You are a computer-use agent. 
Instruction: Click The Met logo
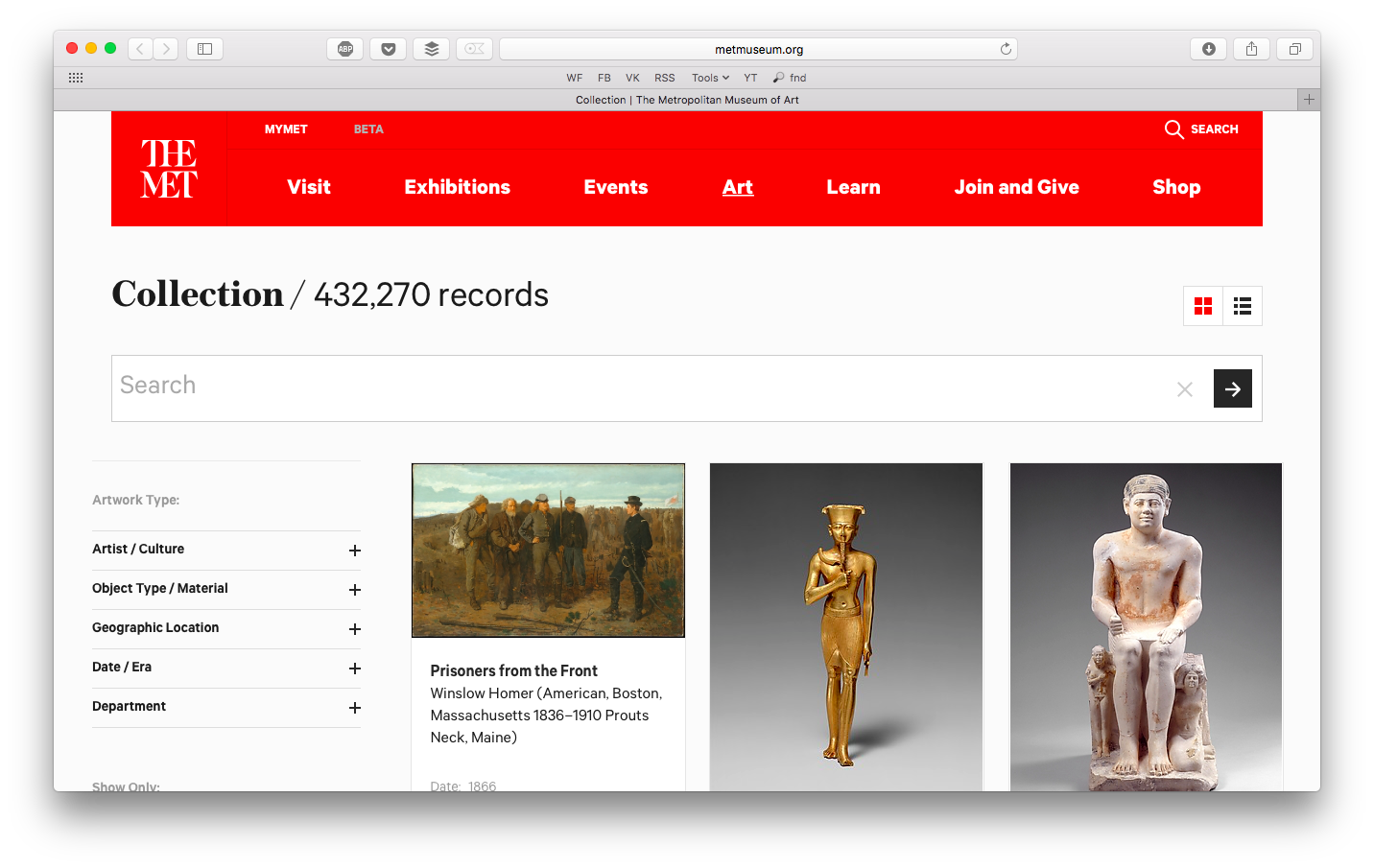169,169
